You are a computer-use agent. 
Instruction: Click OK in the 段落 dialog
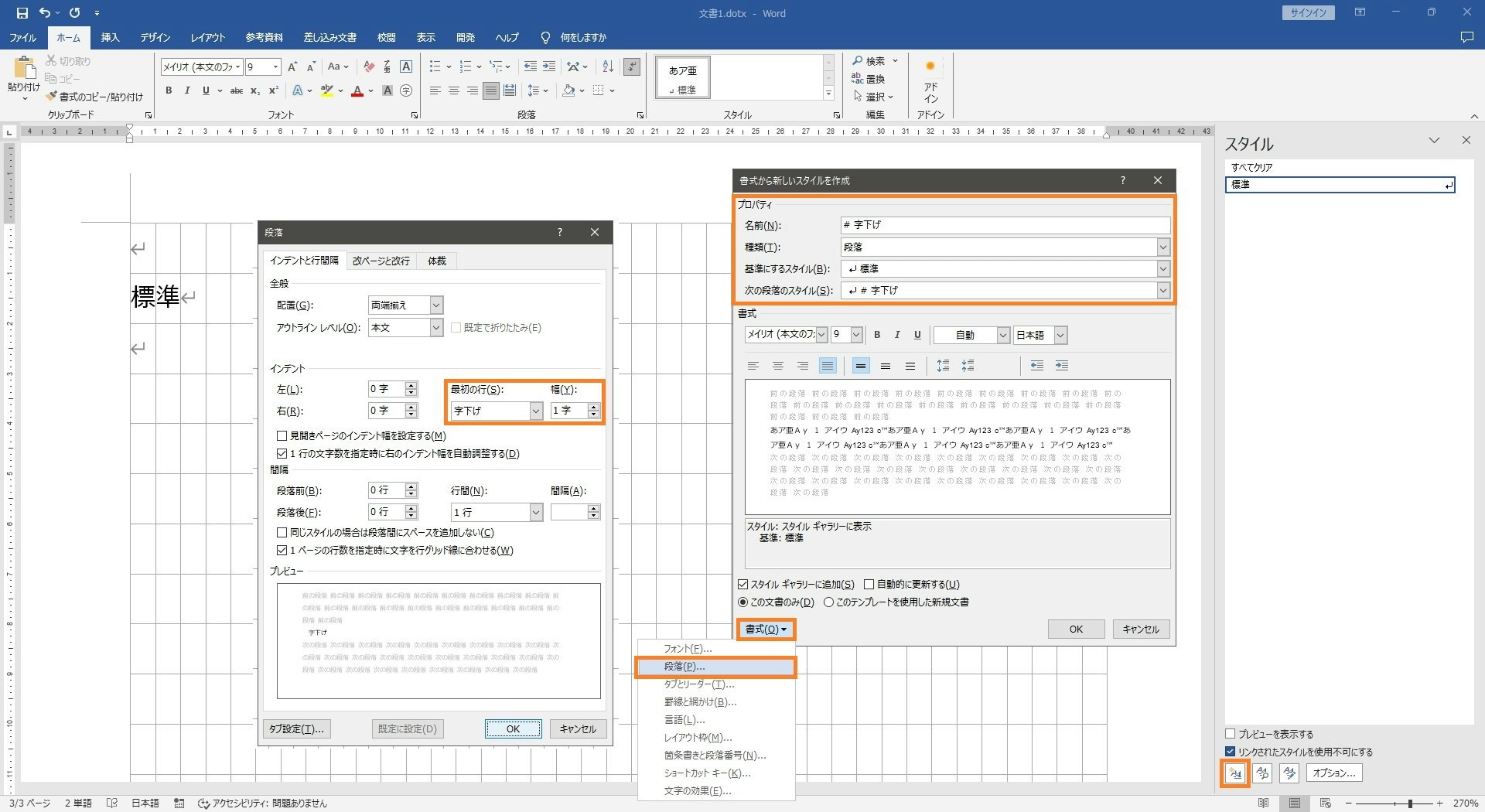coord(514,729)
